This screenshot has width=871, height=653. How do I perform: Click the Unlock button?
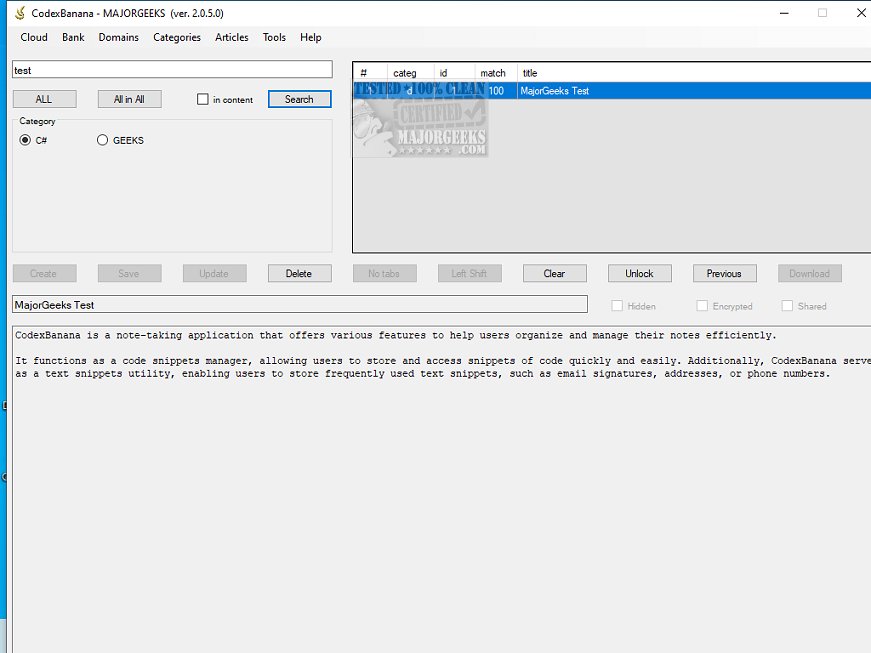click(x=639, y=273)
